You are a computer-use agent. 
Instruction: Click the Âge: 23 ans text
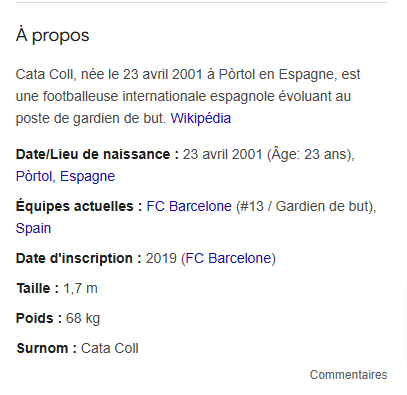click(x=308, y=154)
